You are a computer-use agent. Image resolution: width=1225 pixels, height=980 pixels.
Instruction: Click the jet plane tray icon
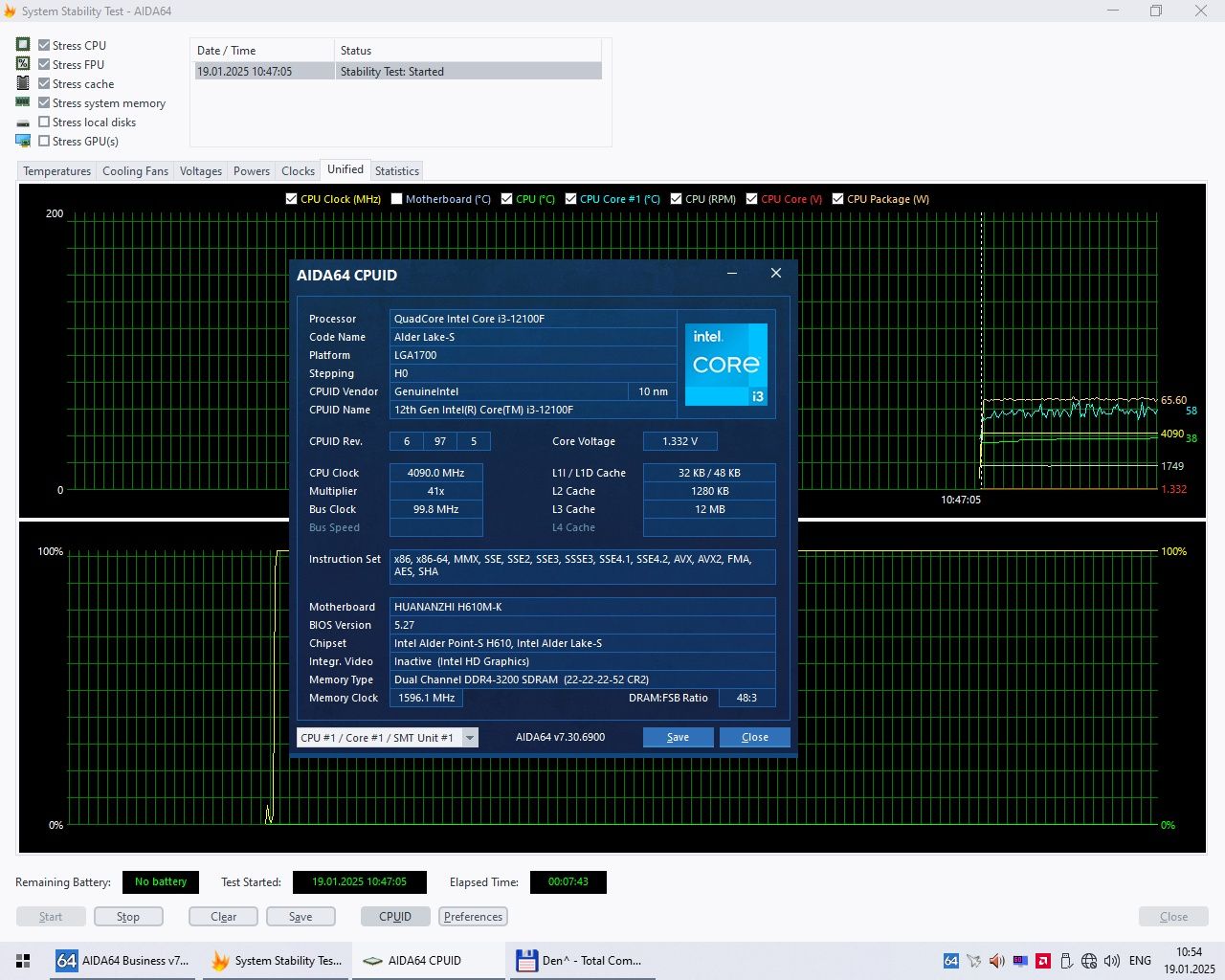point(974,961)
